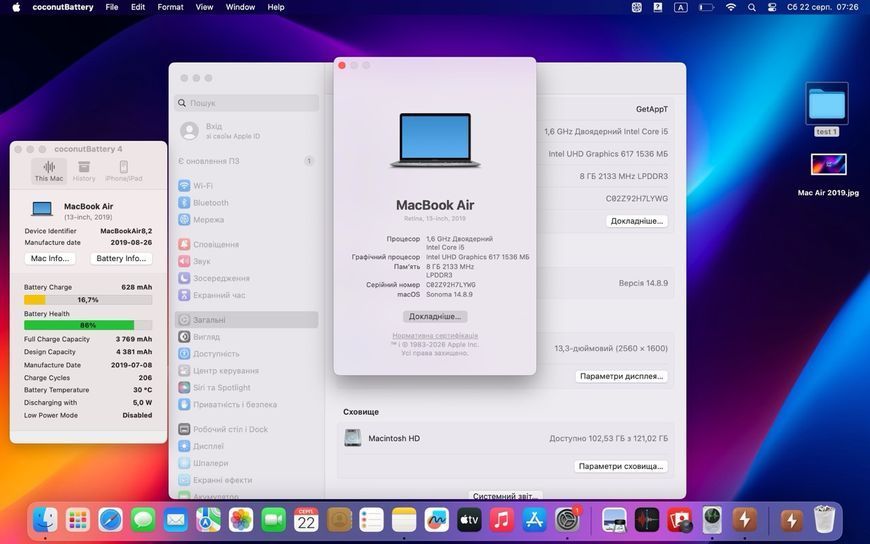Open Voice Memos from the Dock

(x=647, y=520)
